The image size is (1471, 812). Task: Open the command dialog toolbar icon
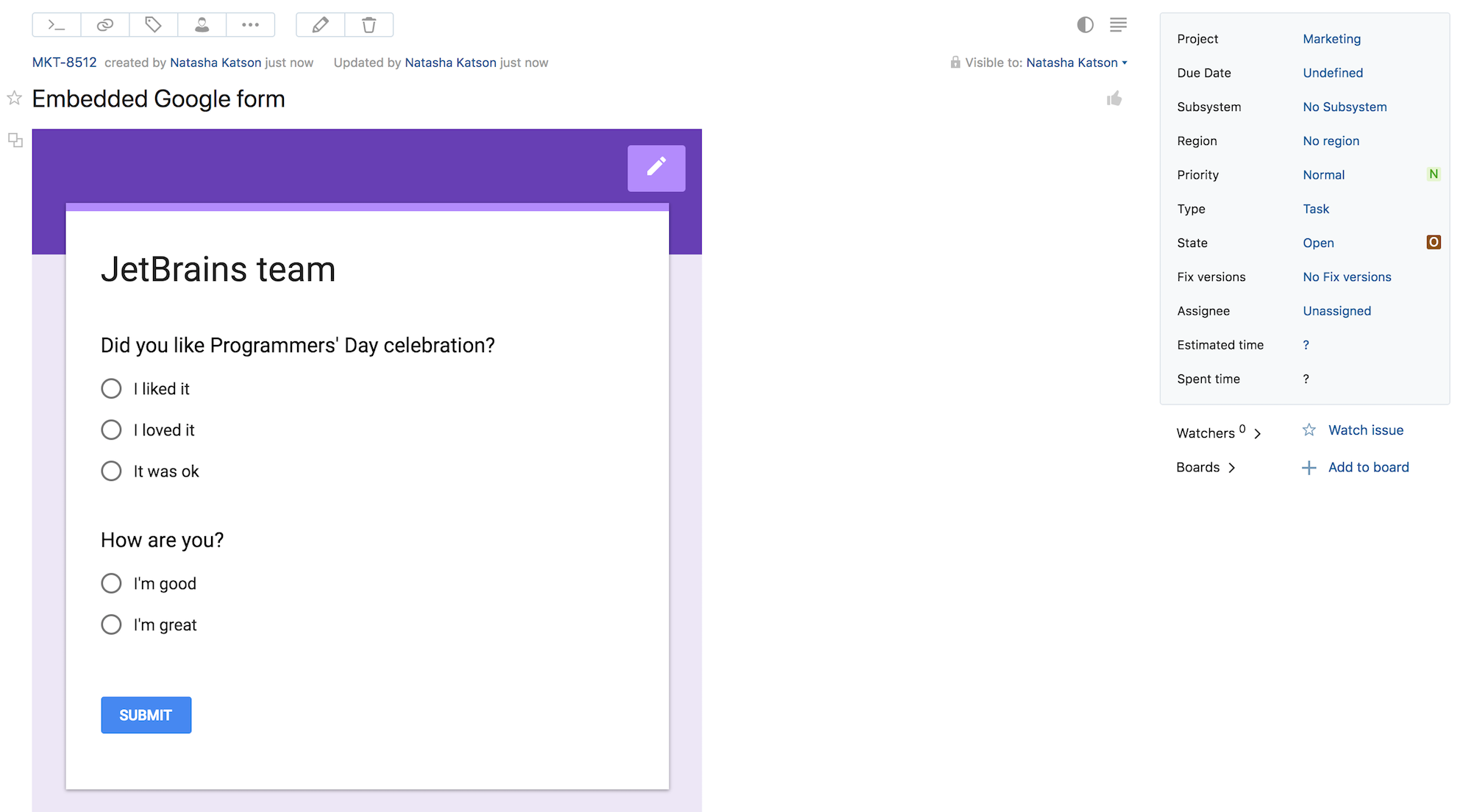57,25
